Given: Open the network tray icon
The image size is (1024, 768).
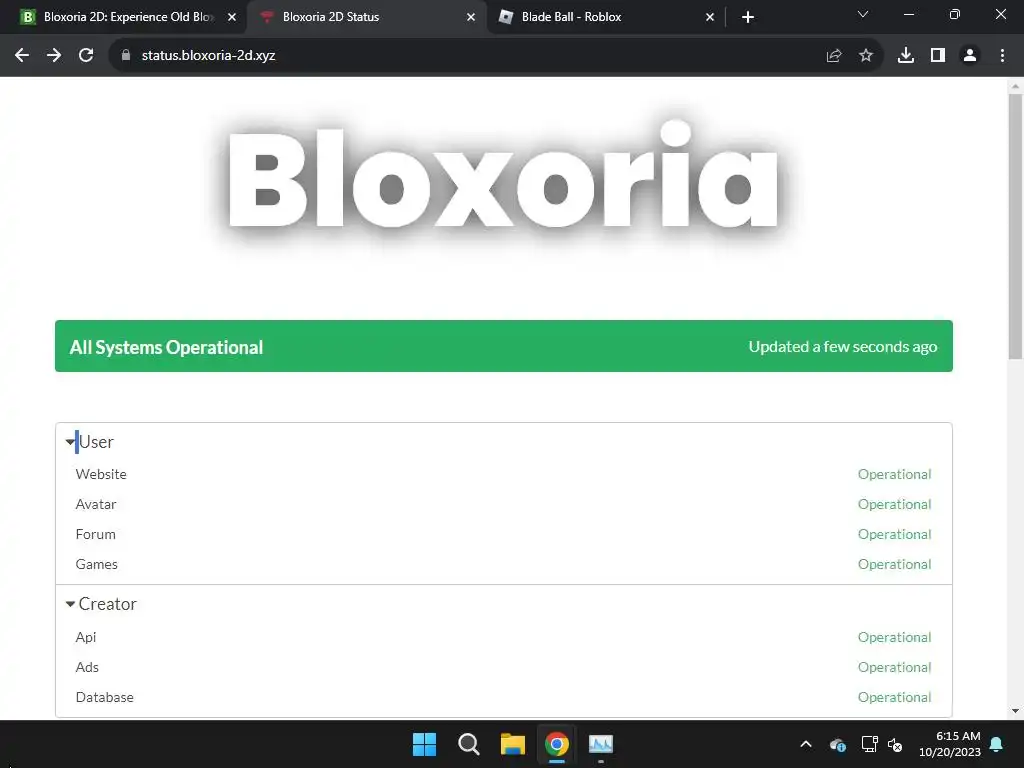Looking at the screenshot, I should (x=869, y=744).
